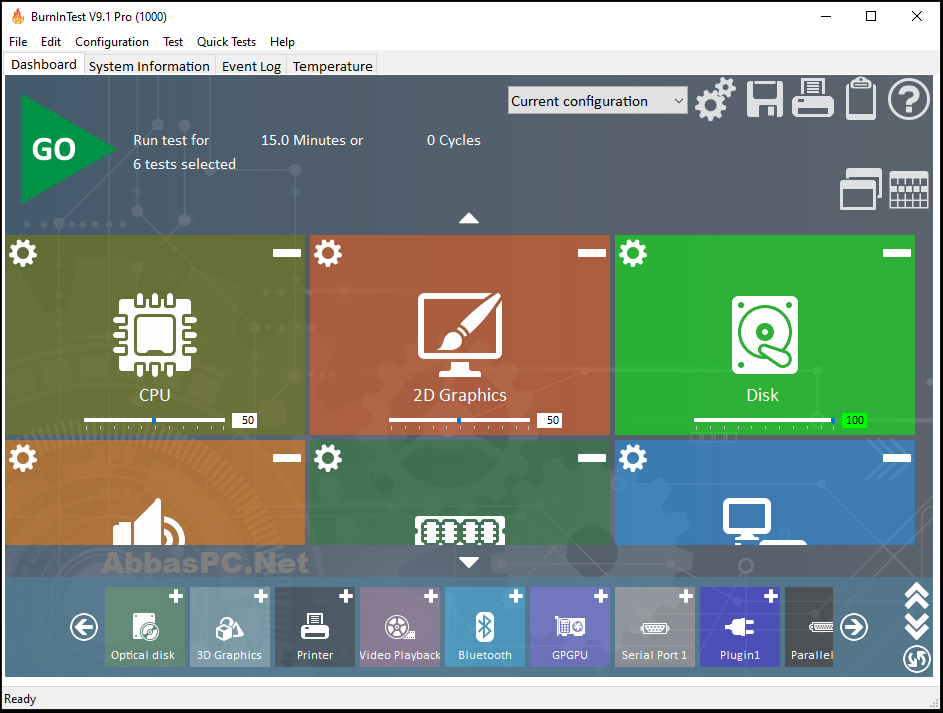Viewport: 943px width, 713px height.
Task: Remove network test tile with minus
Action: 897,458
